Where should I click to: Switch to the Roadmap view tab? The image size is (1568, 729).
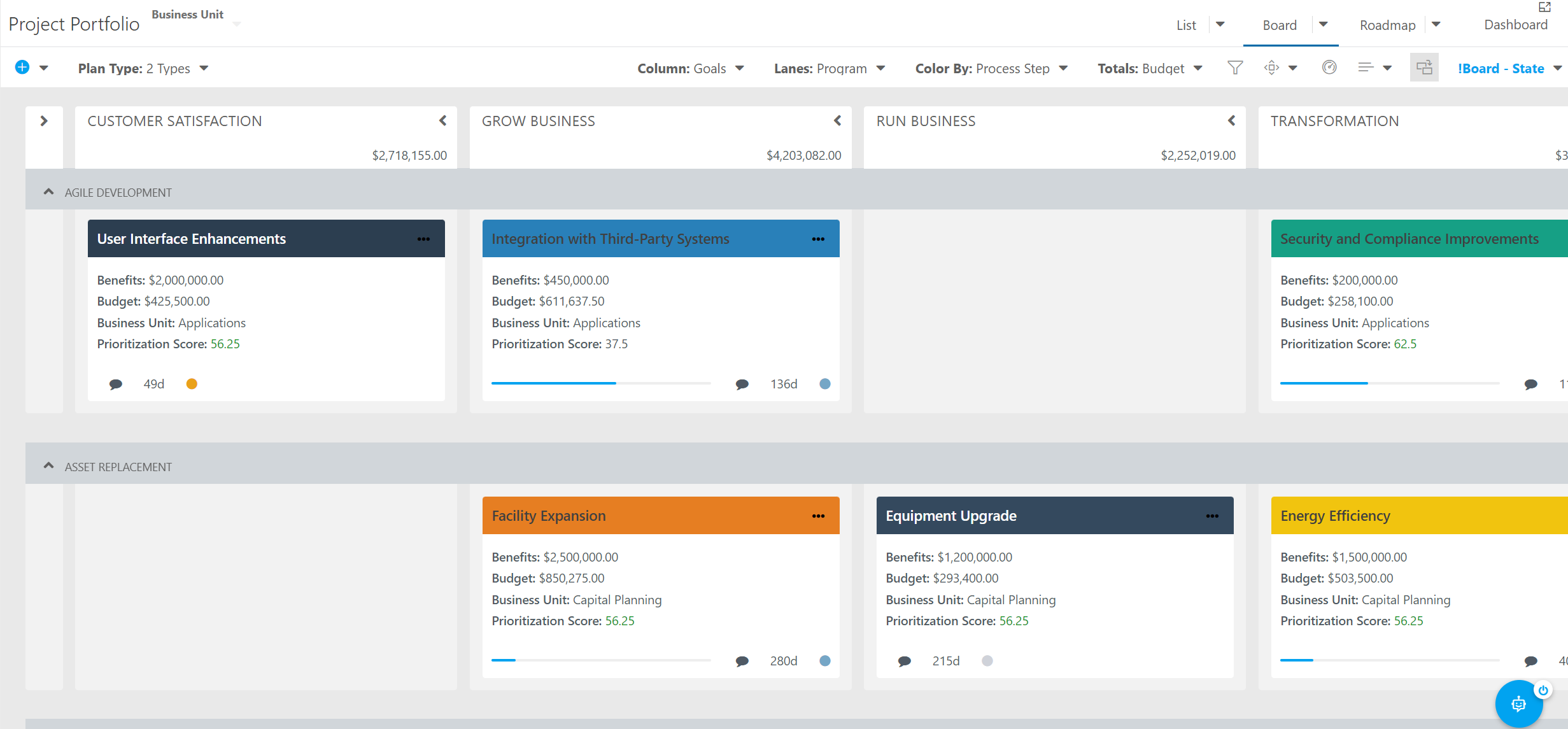pos(1387,25)
